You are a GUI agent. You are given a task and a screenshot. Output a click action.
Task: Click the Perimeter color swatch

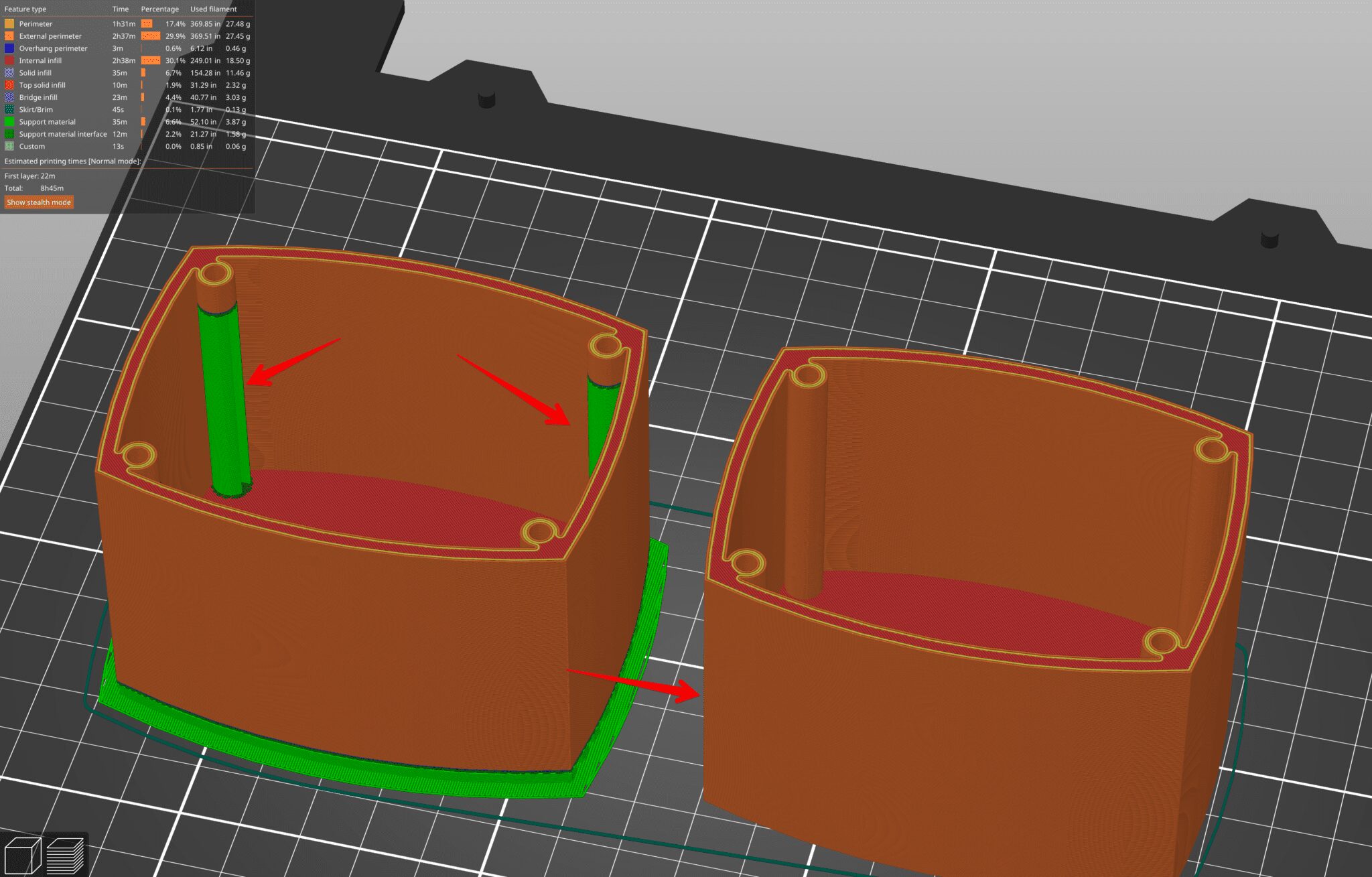click(x=9, y=24)
